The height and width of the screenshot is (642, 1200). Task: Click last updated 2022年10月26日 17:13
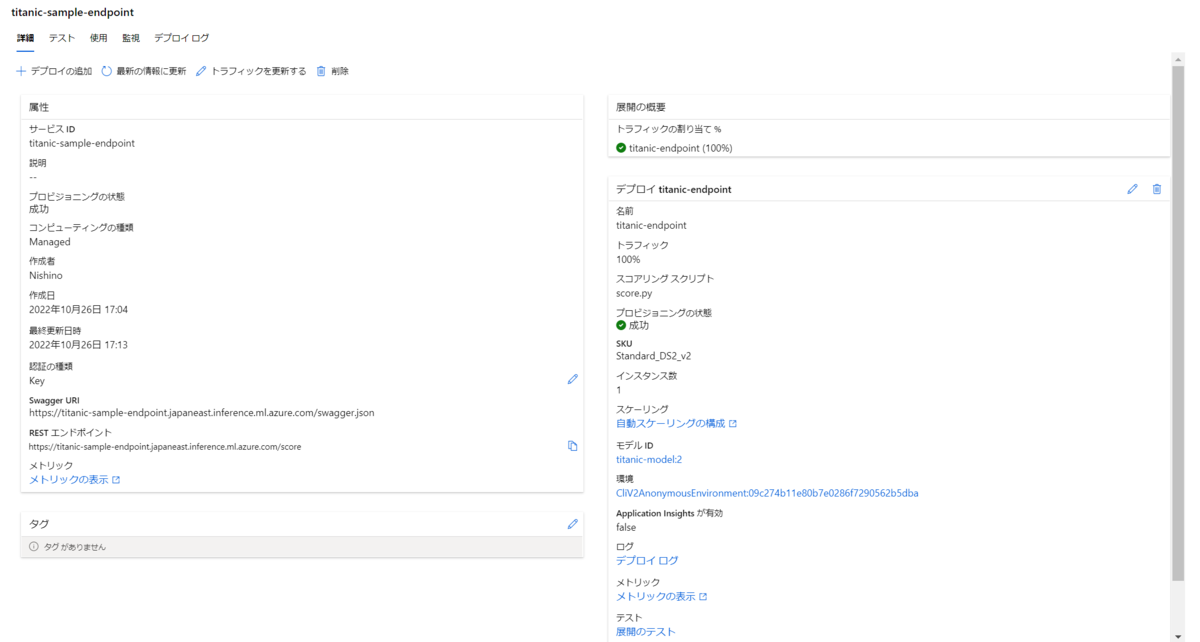(x=79, y=345)
